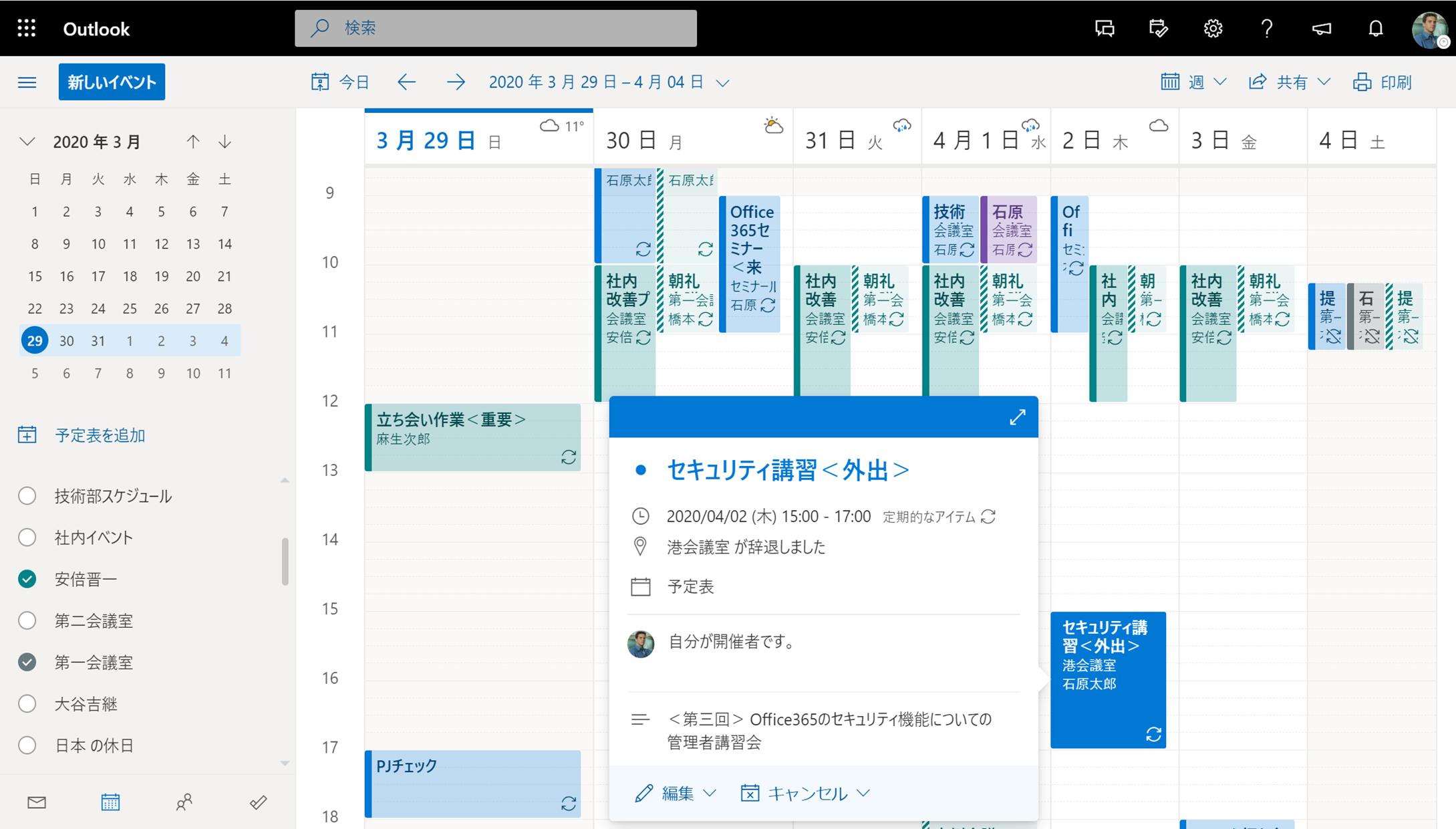Screen dimensions: 1456x829
Task: Open notifications bell
Action: click(x=1375, y=28)
